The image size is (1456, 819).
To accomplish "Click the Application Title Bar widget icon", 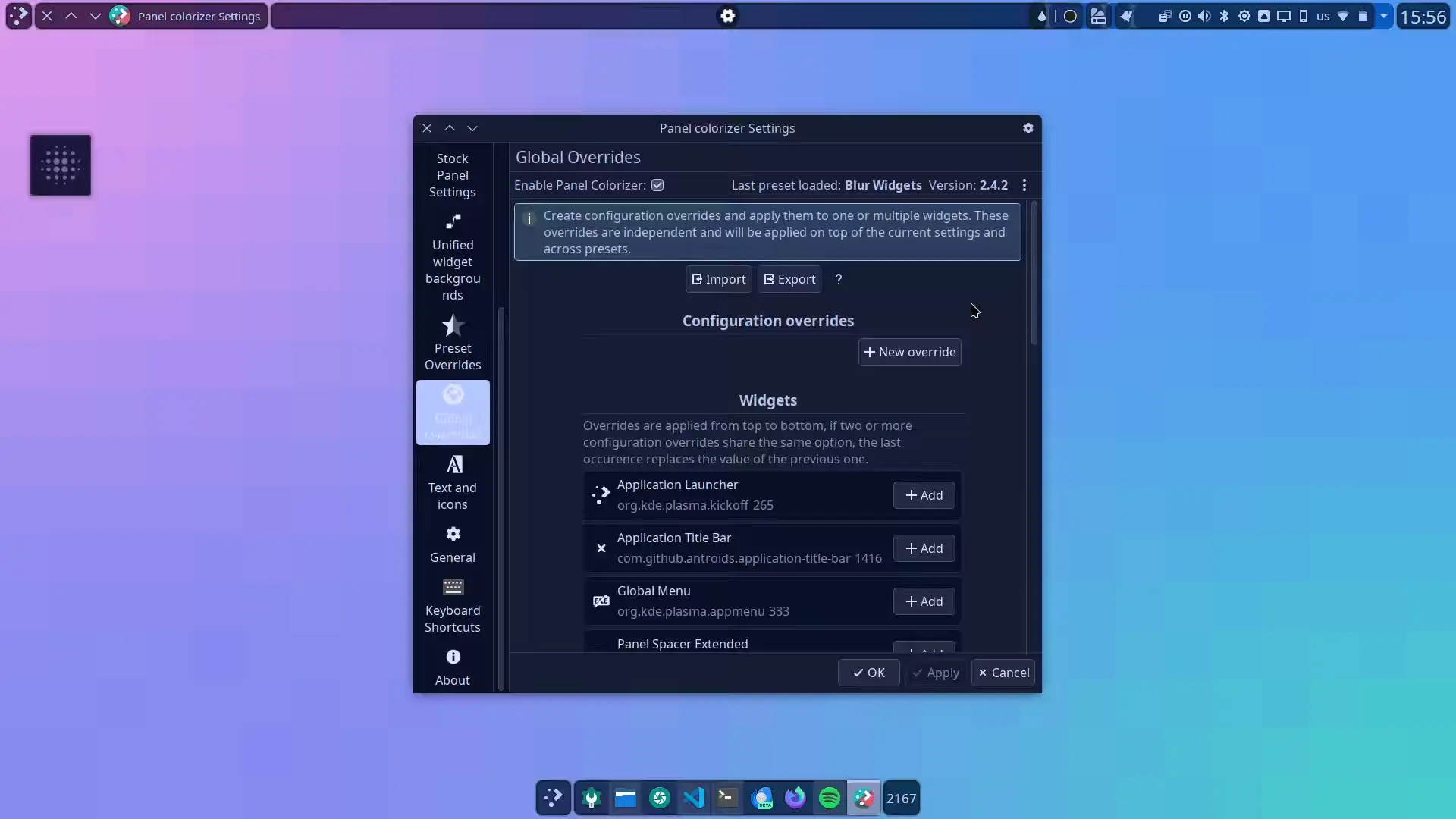I will 601,548.
